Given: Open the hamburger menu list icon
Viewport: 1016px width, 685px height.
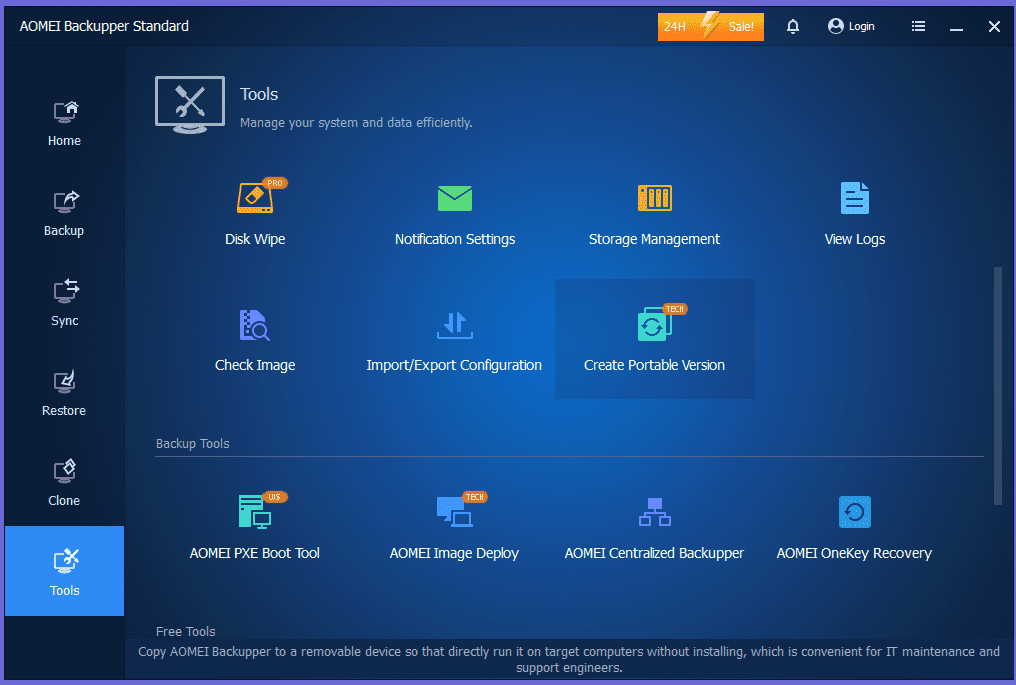Looking at the screenshot, I should (918, 27).
